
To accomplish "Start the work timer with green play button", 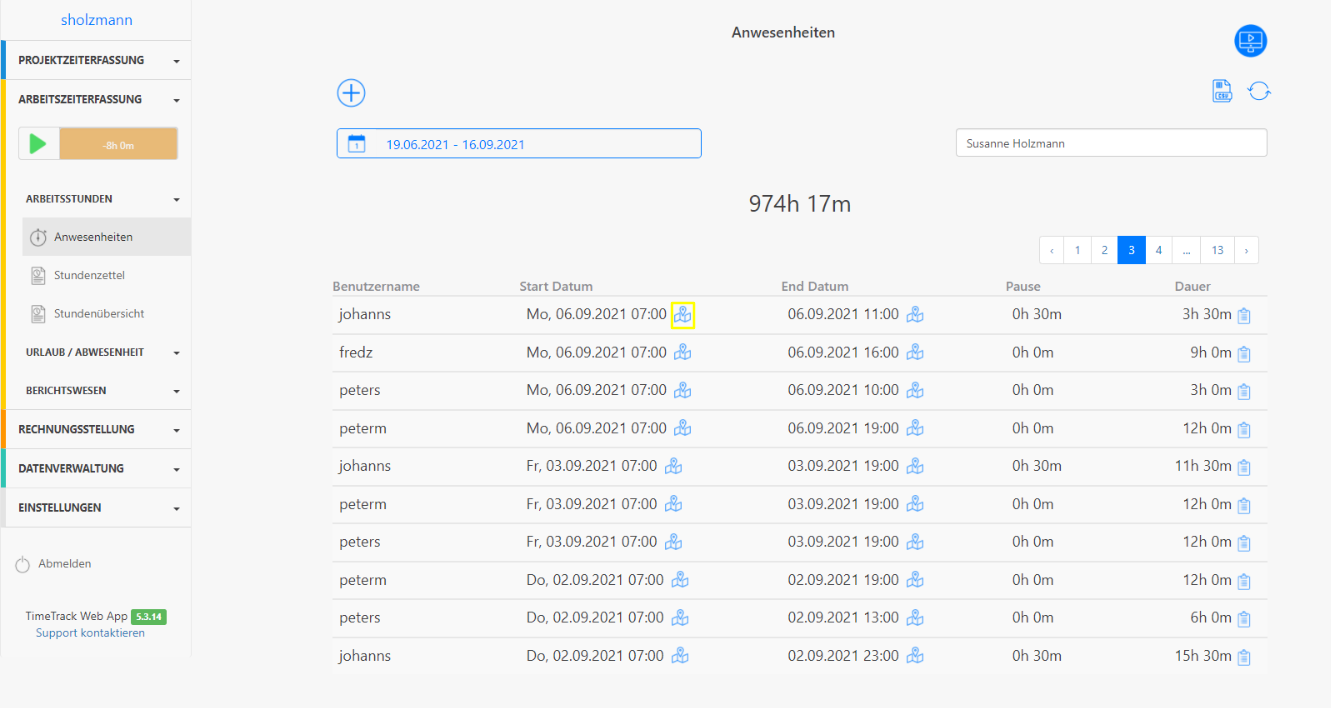I will coord(39,144).
